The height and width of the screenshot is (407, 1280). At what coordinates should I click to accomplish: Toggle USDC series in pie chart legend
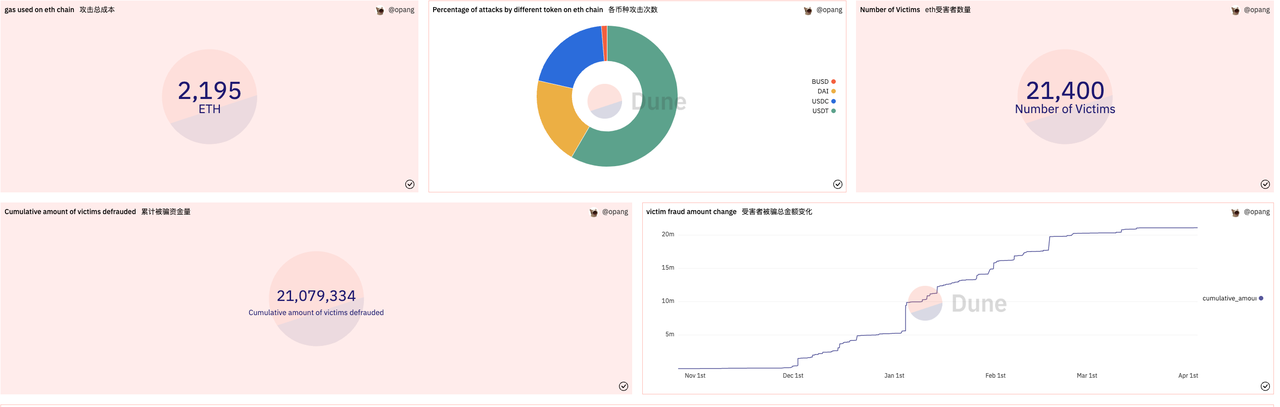click(x=823, y=102)
